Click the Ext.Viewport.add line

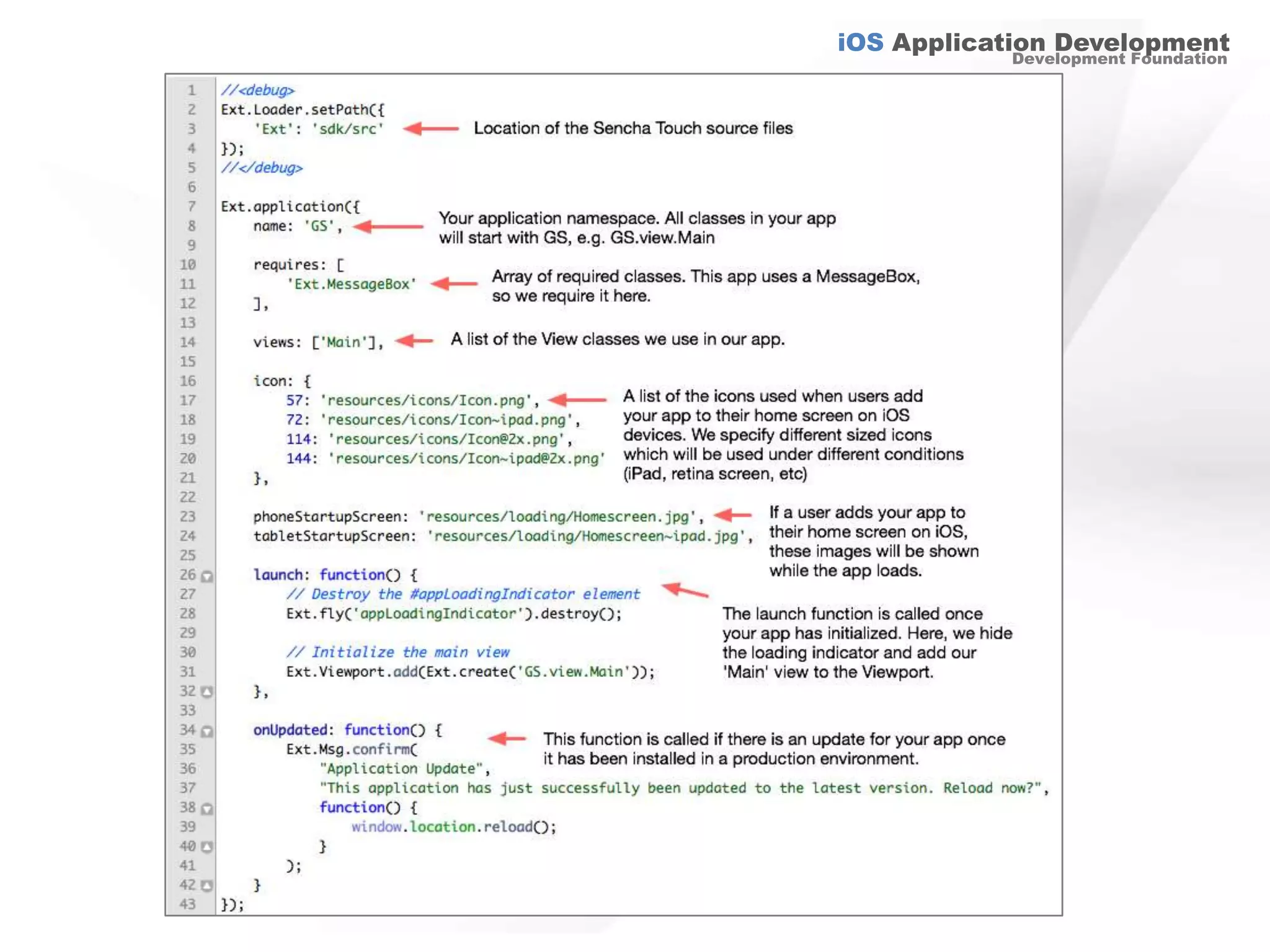(x=470, y=672)
